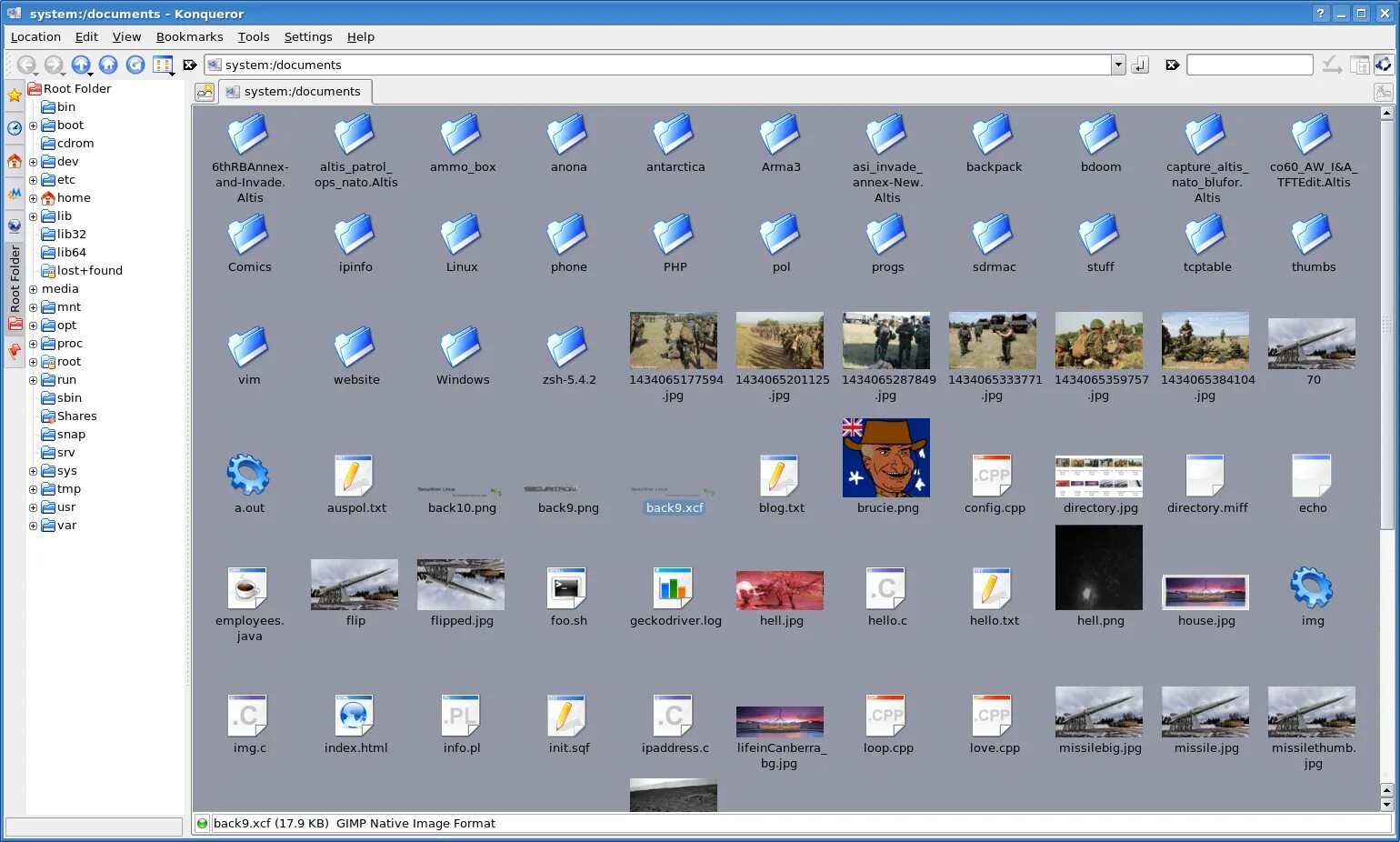This screenshot has height=842, width=1400.
Task: Select the auspol.txt text file
Action: (x=355, y=475)
